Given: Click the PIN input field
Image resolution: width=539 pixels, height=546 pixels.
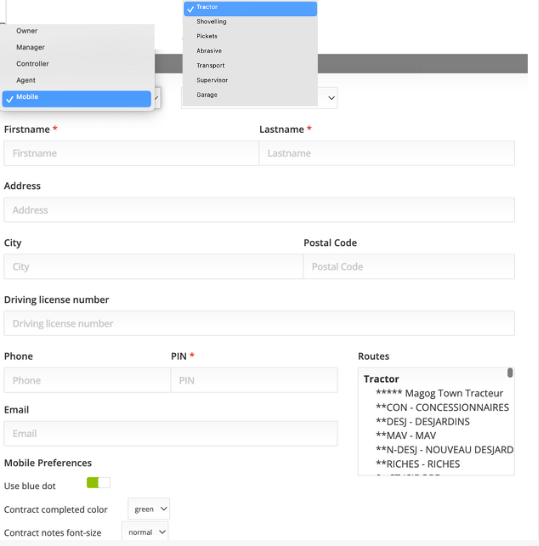Looking at the screenshot, I should 254,380.
